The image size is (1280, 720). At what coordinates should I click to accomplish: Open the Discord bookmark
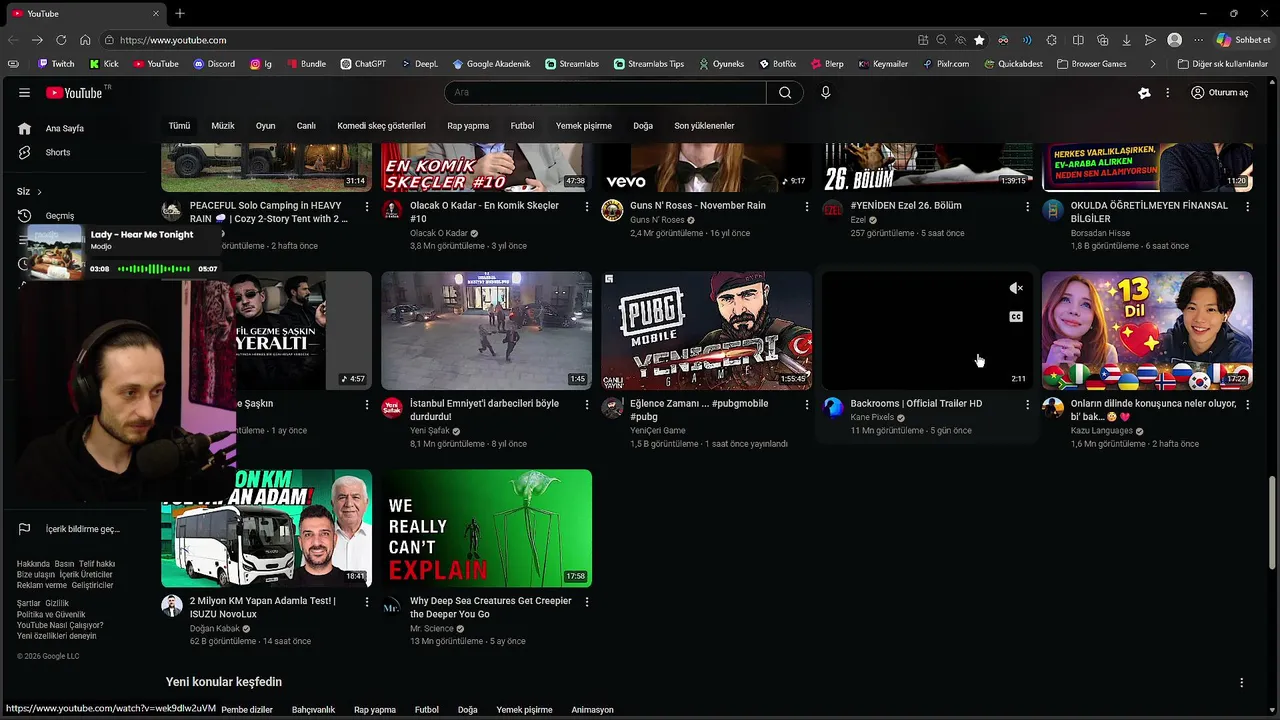point(214,64)
